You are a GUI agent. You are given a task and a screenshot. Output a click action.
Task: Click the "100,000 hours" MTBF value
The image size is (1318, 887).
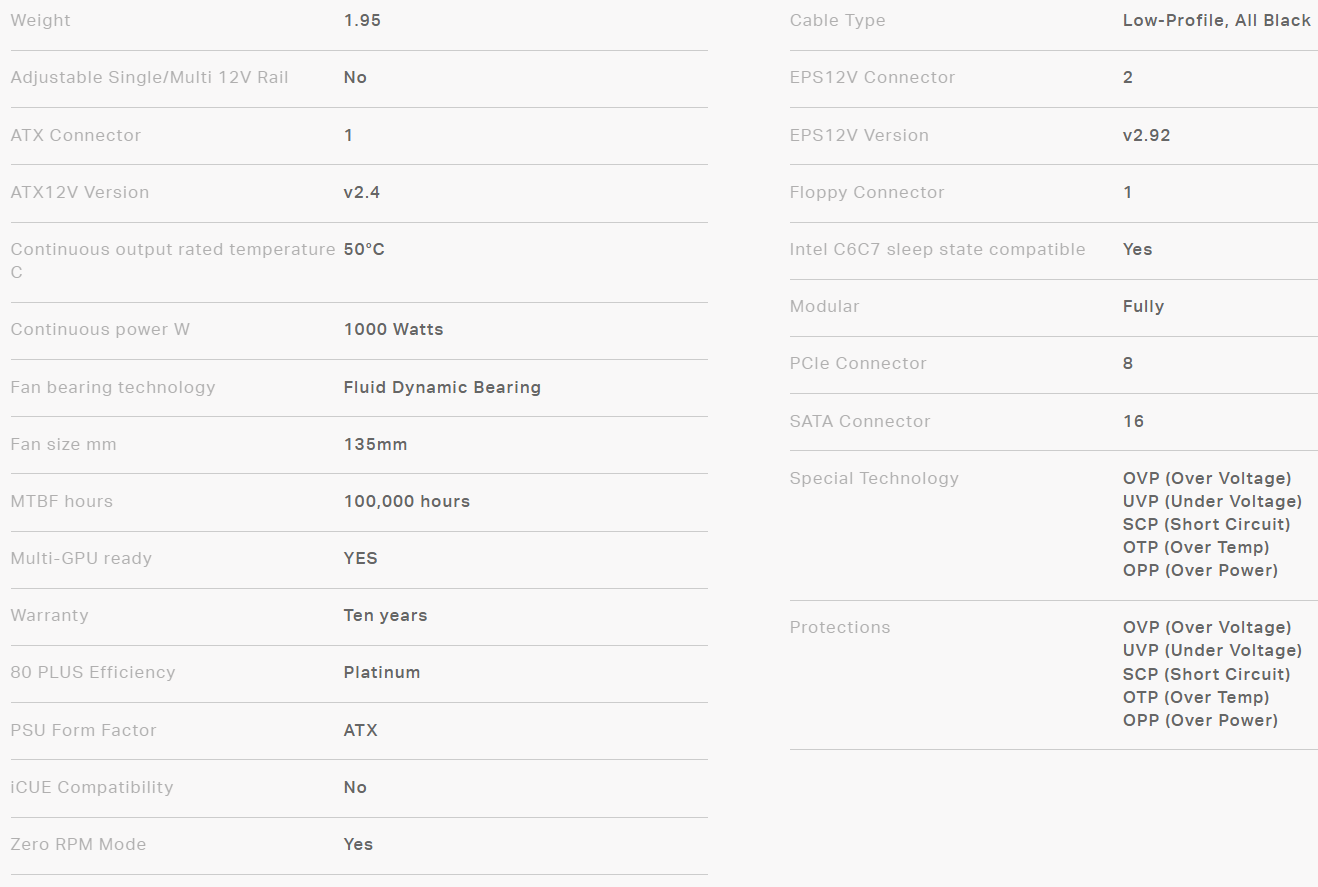(x=406, y=501)
